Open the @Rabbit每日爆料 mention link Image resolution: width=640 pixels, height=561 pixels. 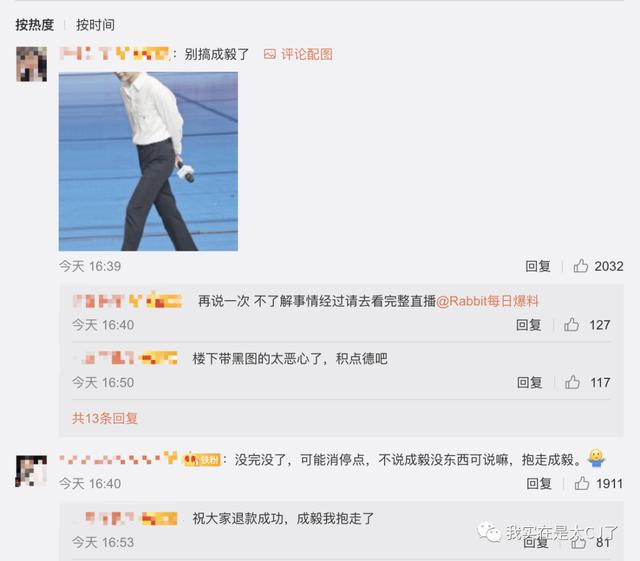[x=487, y=301]
